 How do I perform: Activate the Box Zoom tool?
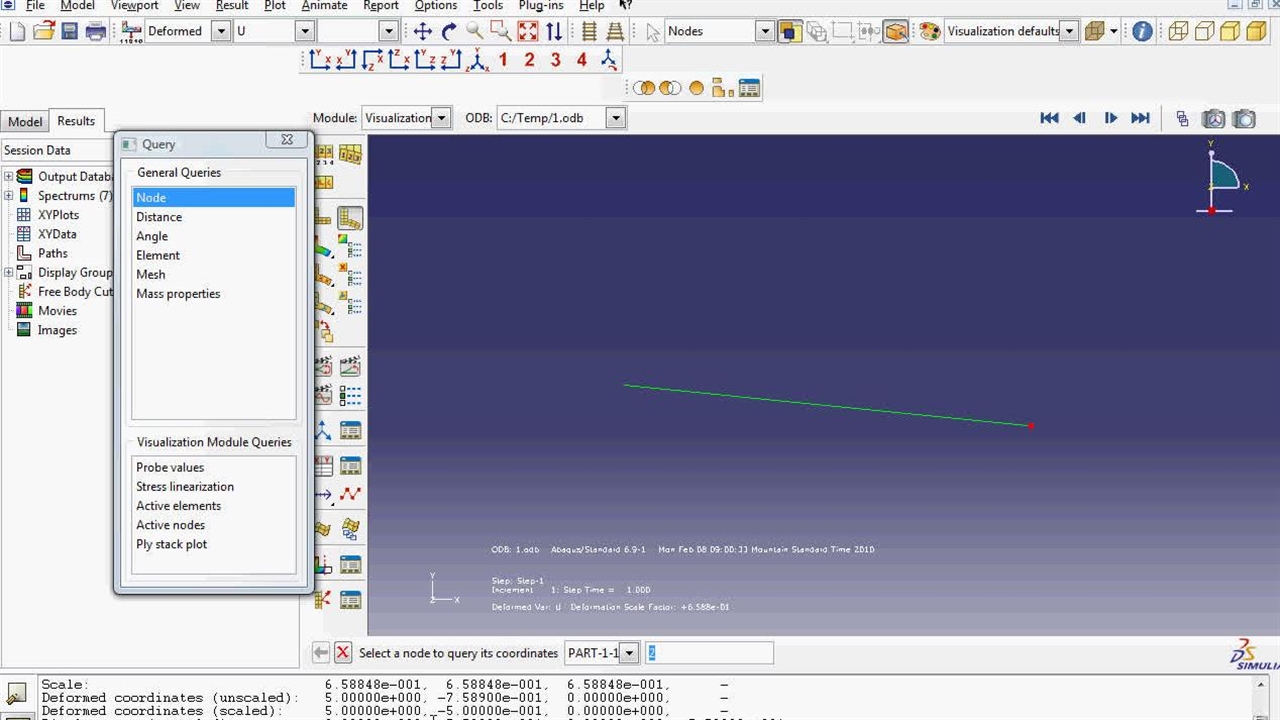501,32
